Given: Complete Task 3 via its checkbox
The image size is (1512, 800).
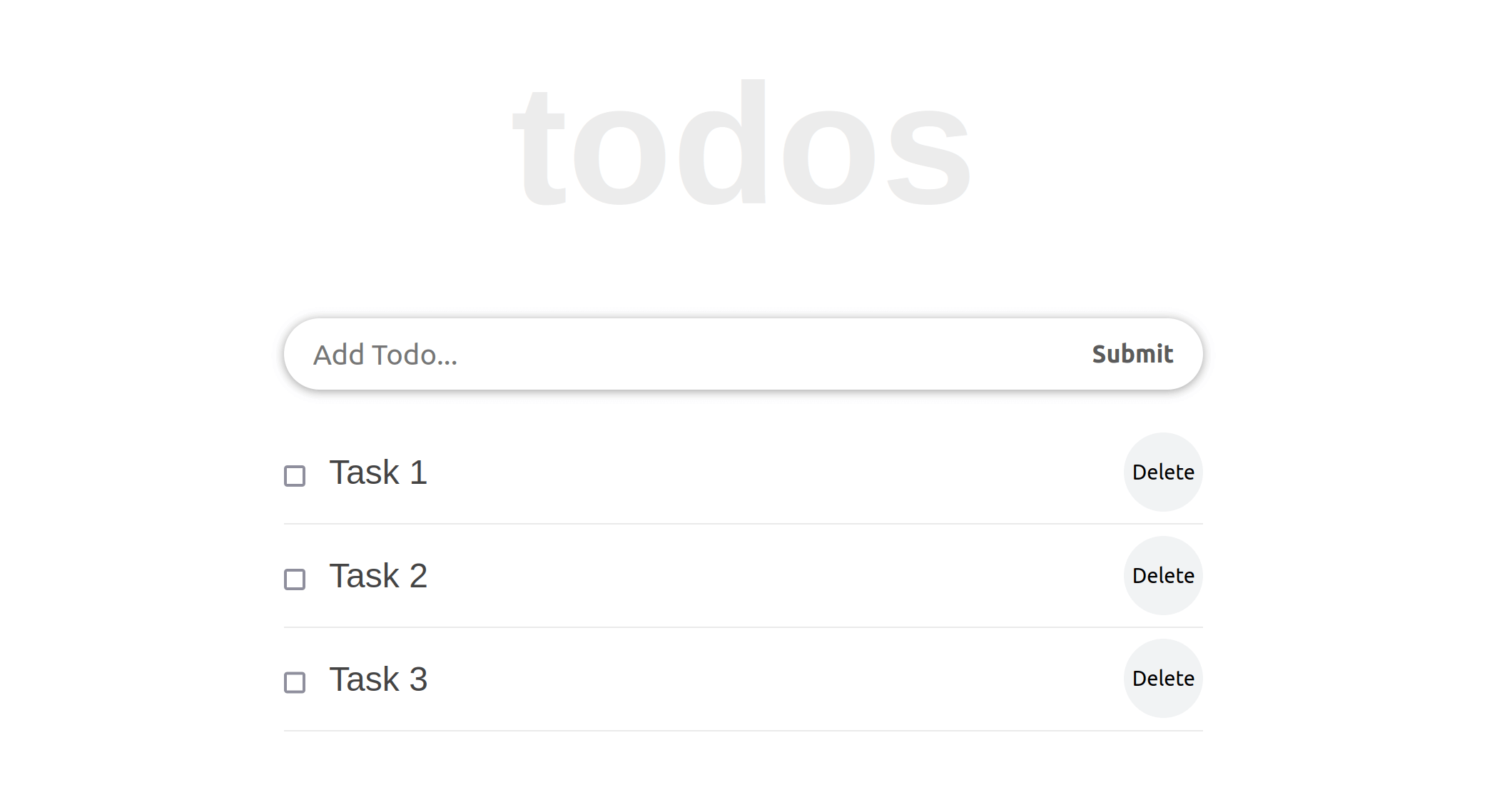Looking at the screenshot, I should 295,682.
